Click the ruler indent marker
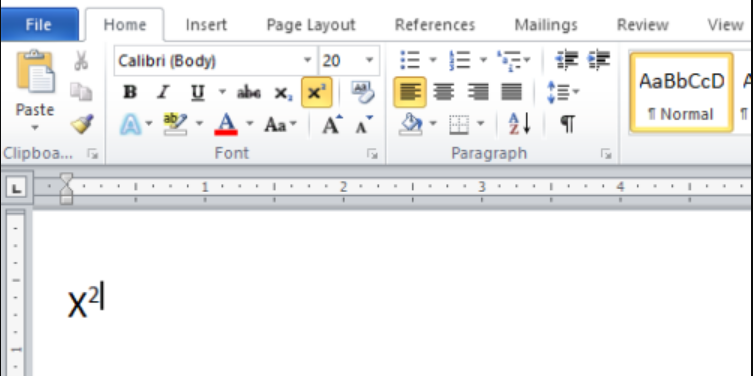Viewport: 753px width, 376px height. click(x=66, y=189)
